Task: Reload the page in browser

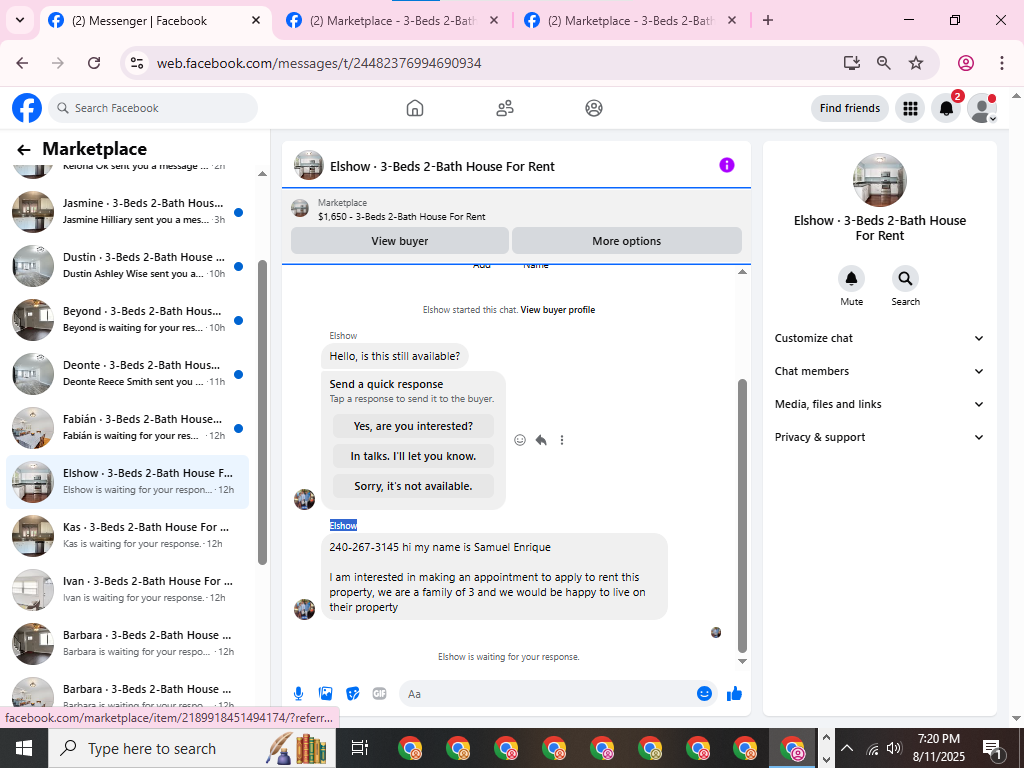Action: (x=94, y=63)
